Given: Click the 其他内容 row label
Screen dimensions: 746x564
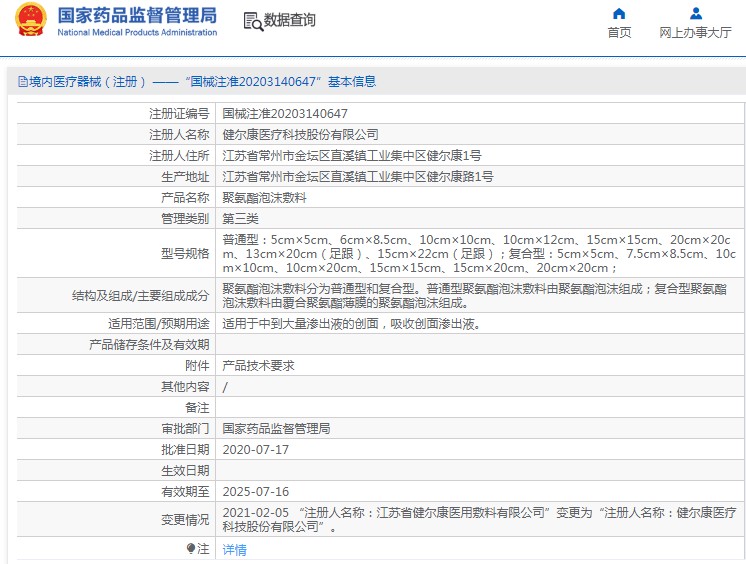Looking at the screenshot, I should pos(185,386).
